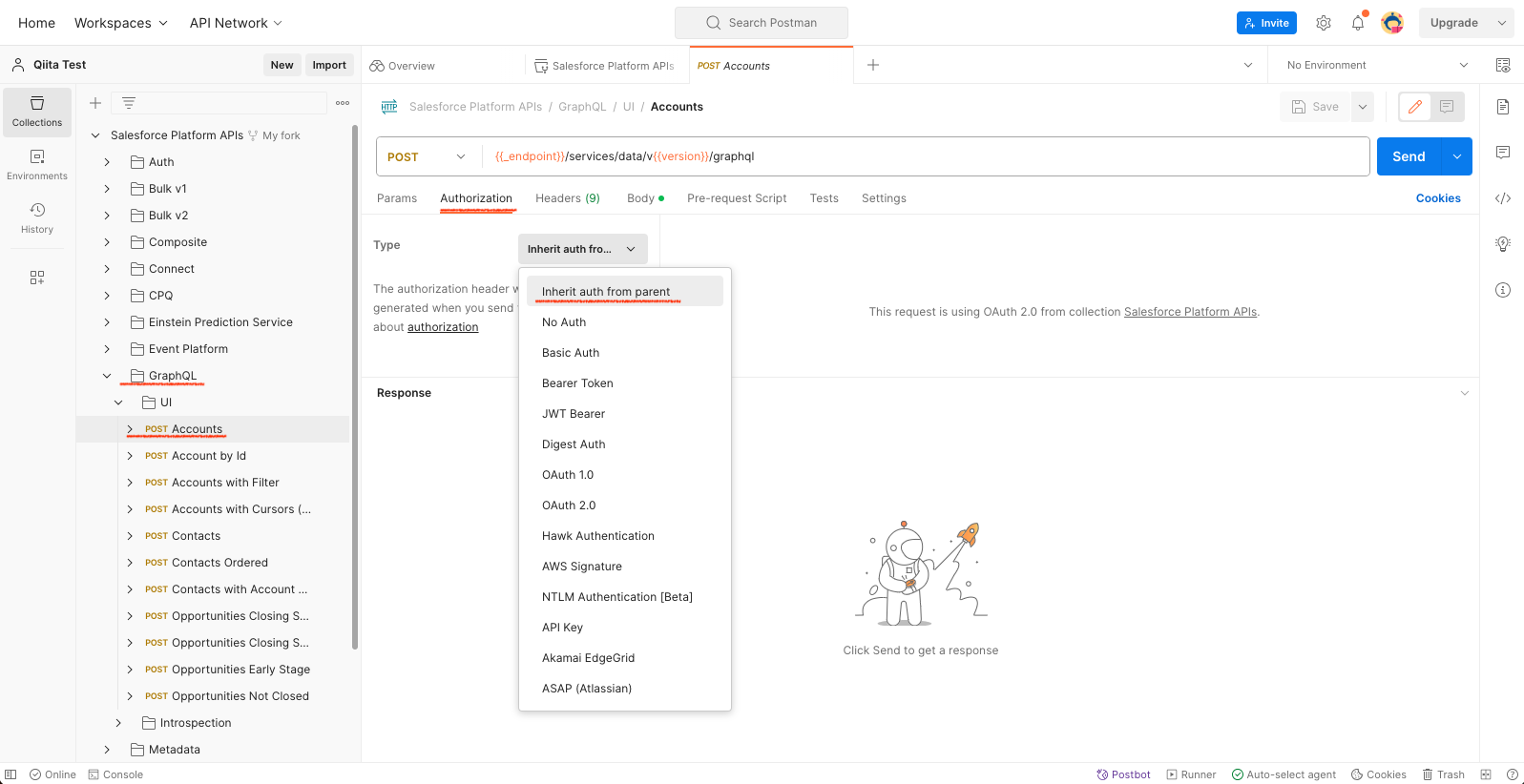Collapse the GraphQL folder chevron
This screenshot has height=784, width=1524.
107,376
